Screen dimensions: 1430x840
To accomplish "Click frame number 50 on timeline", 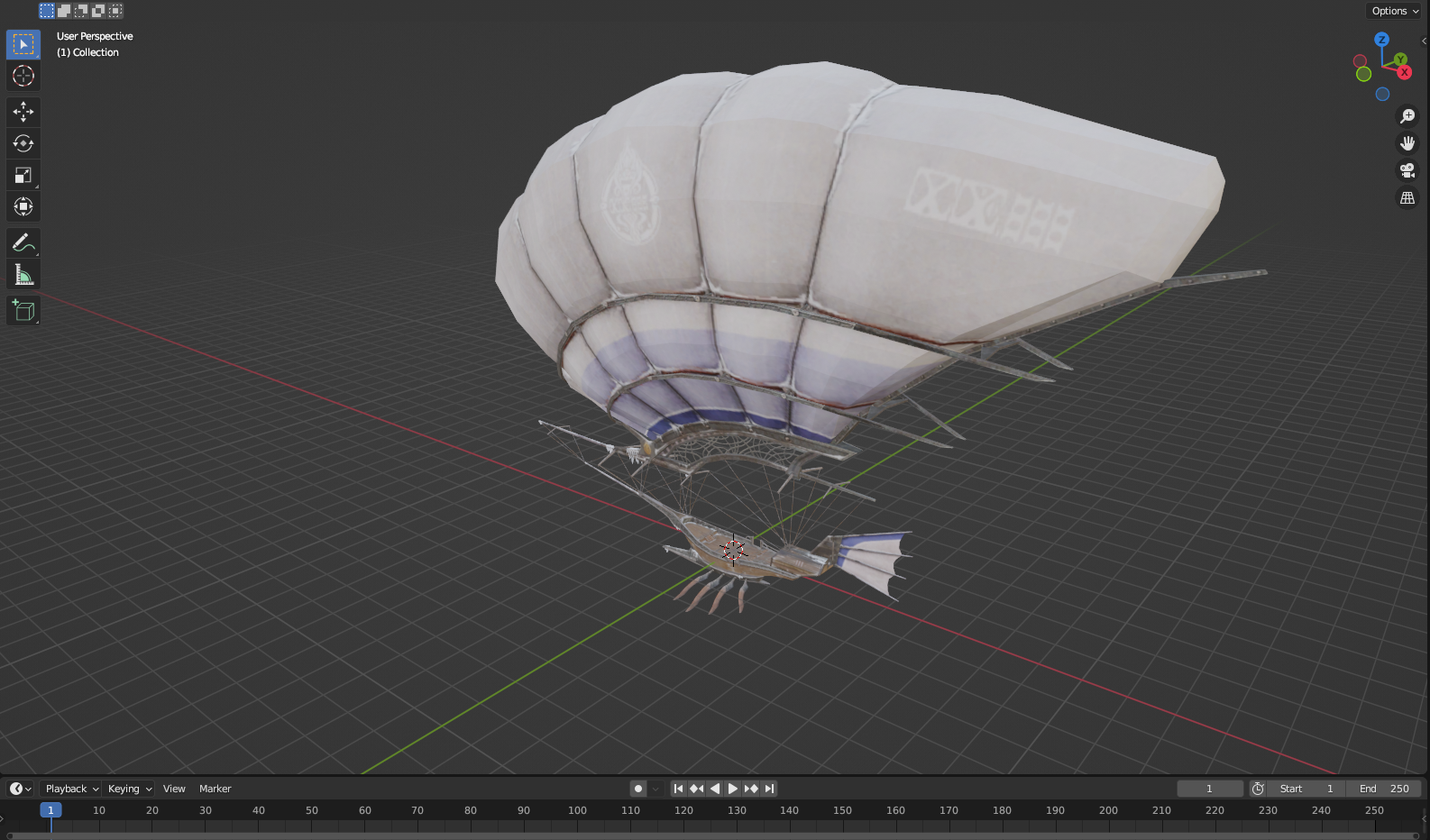I will tap(312, 810).
